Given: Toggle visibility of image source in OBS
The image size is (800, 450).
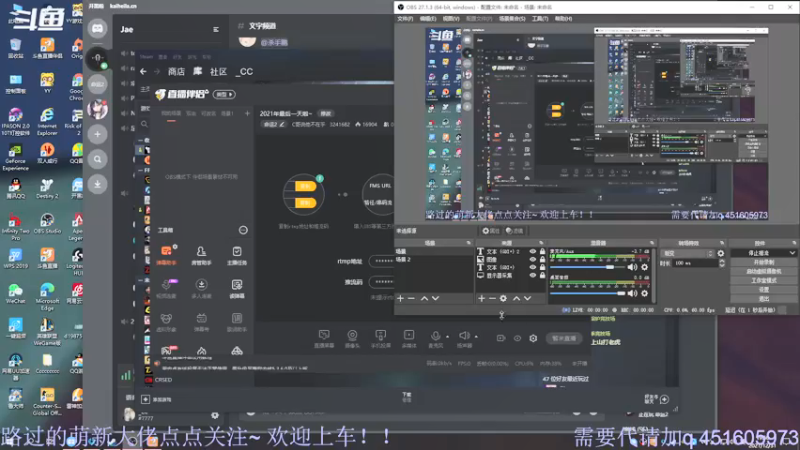Looking at the screenshot, I should pyautogui.click(x=533, y=259).
